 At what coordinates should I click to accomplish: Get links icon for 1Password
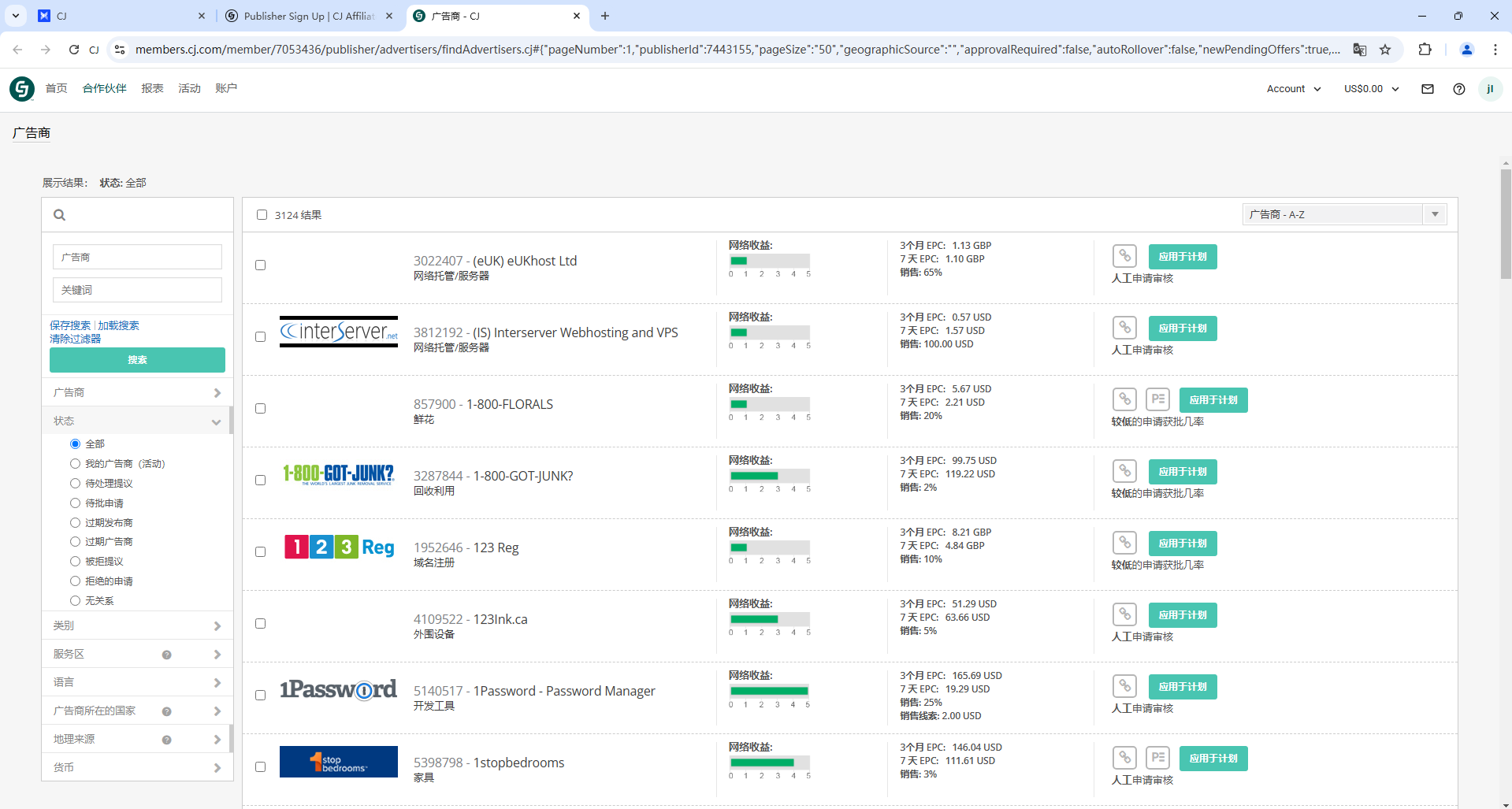tap(1124, 686)
